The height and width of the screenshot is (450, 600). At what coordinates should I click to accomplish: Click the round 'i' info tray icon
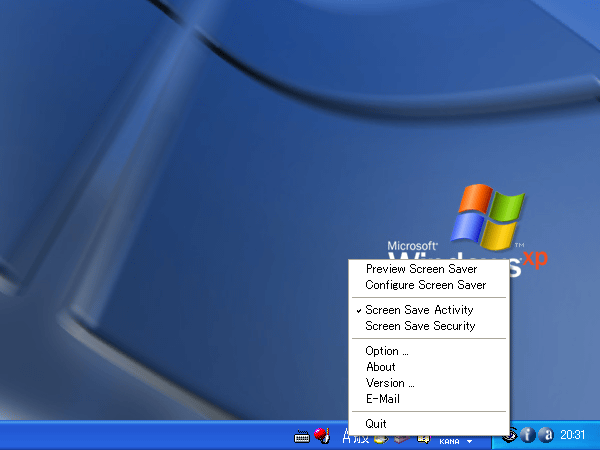coord(528,435)
